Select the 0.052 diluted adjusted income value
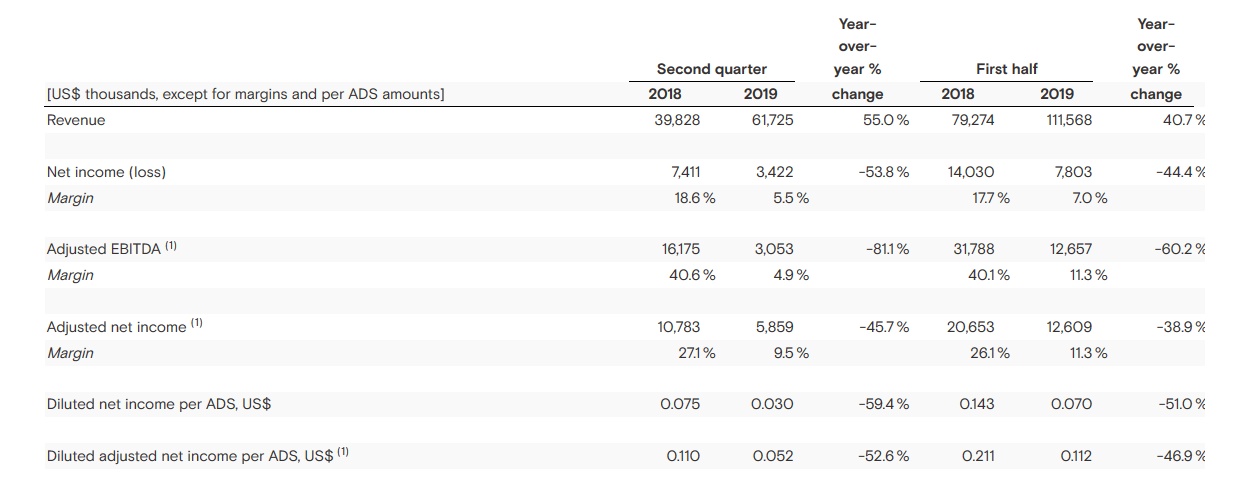 pos(772,456)
